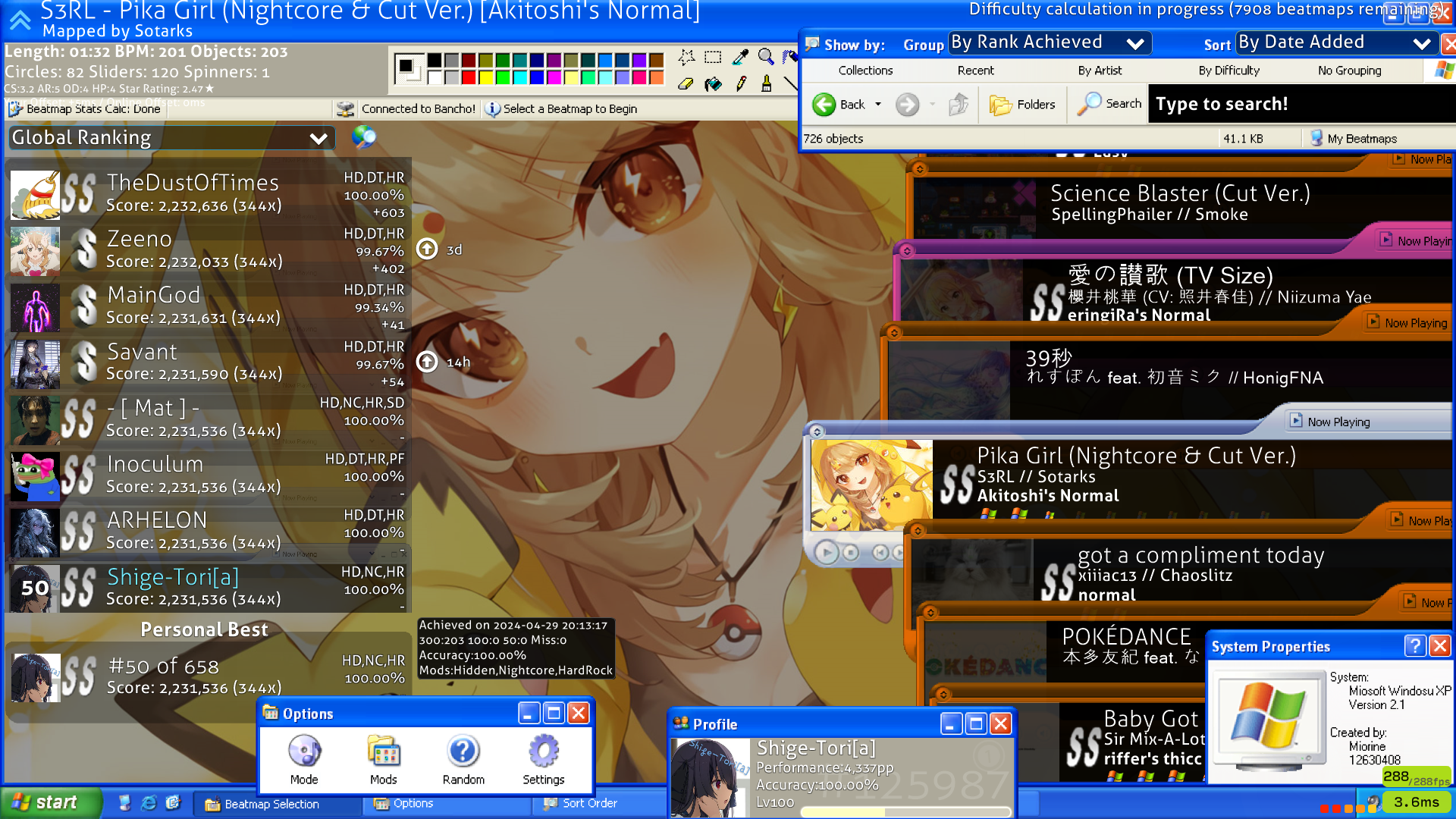Toggle expander on Pika Girl card
Image resolution: width=1456 pixels, height=819 pixels.
tap(817, 431)
